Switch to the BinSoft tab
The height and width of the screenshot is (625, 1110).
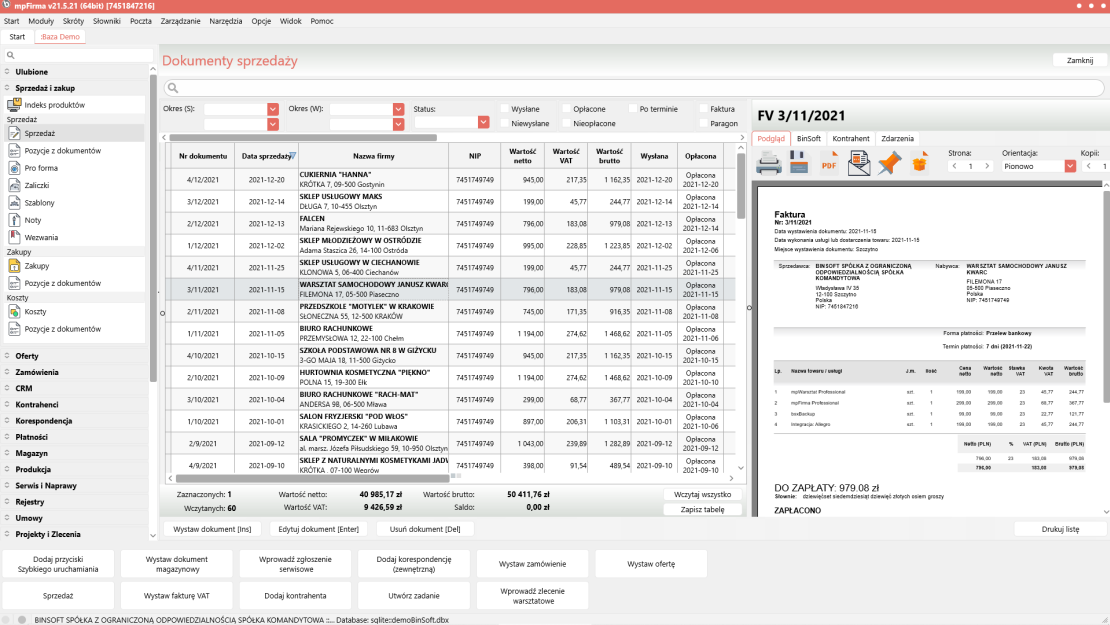click(808, 139)
